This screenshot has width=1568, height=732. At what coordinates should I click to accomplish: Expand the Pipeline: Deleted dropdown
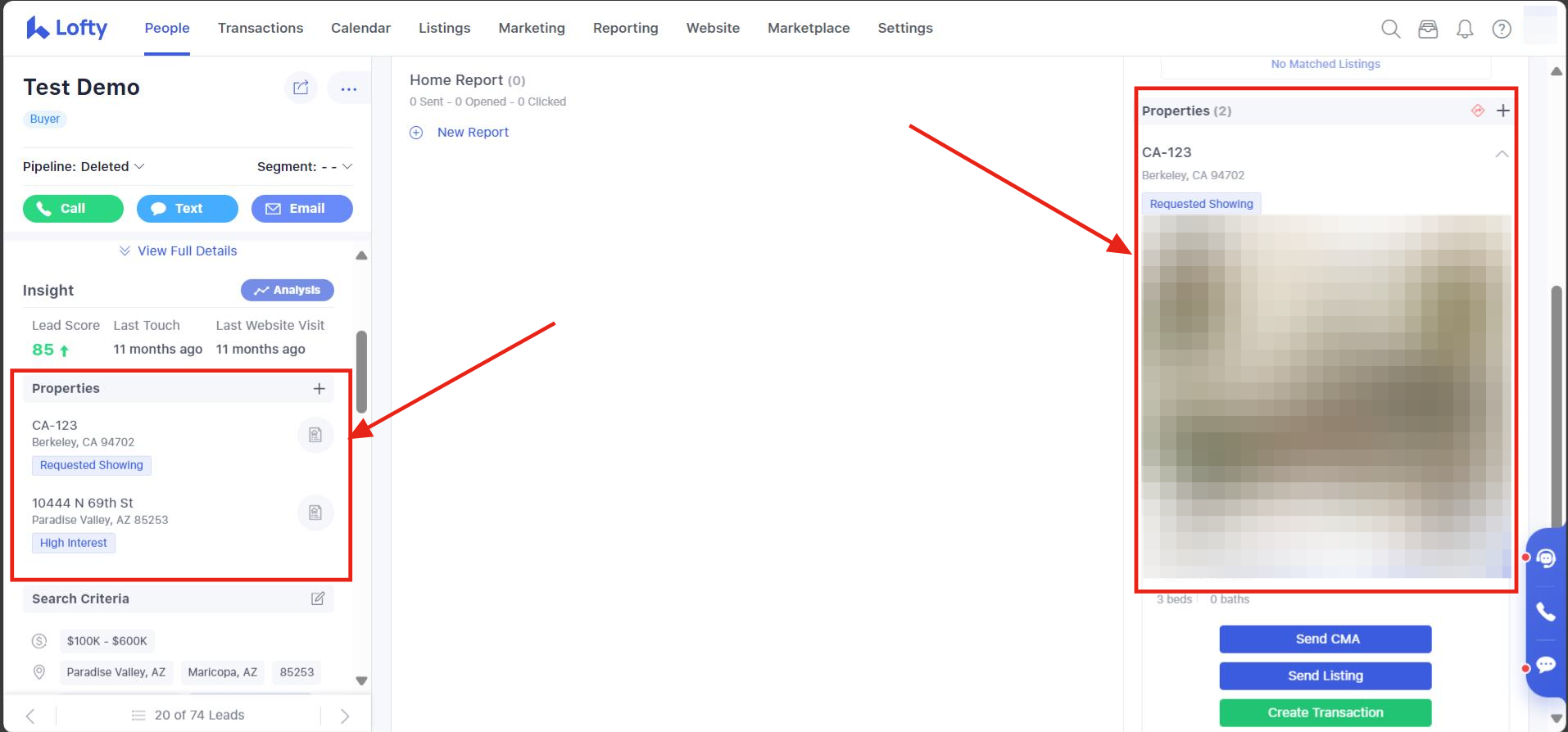coord(84,166)
